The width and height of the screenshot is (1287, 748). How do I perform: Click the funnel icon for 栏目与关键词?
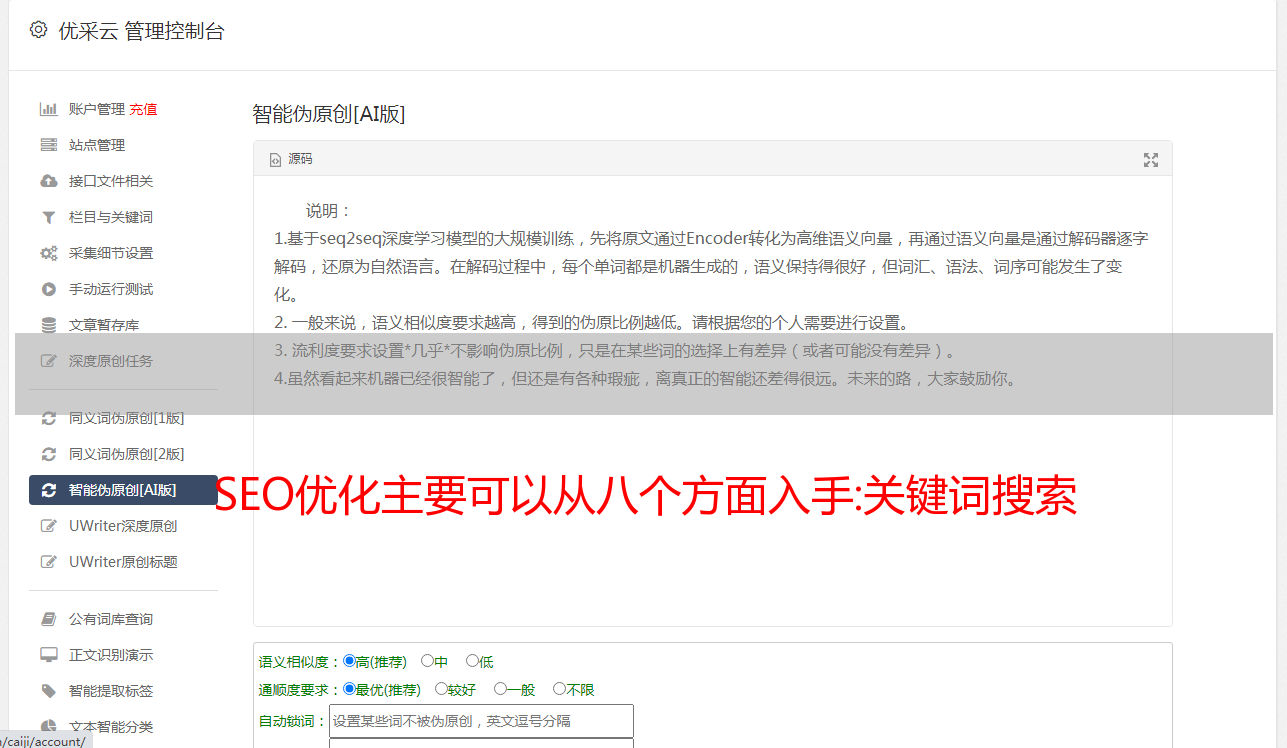point(48,217)
